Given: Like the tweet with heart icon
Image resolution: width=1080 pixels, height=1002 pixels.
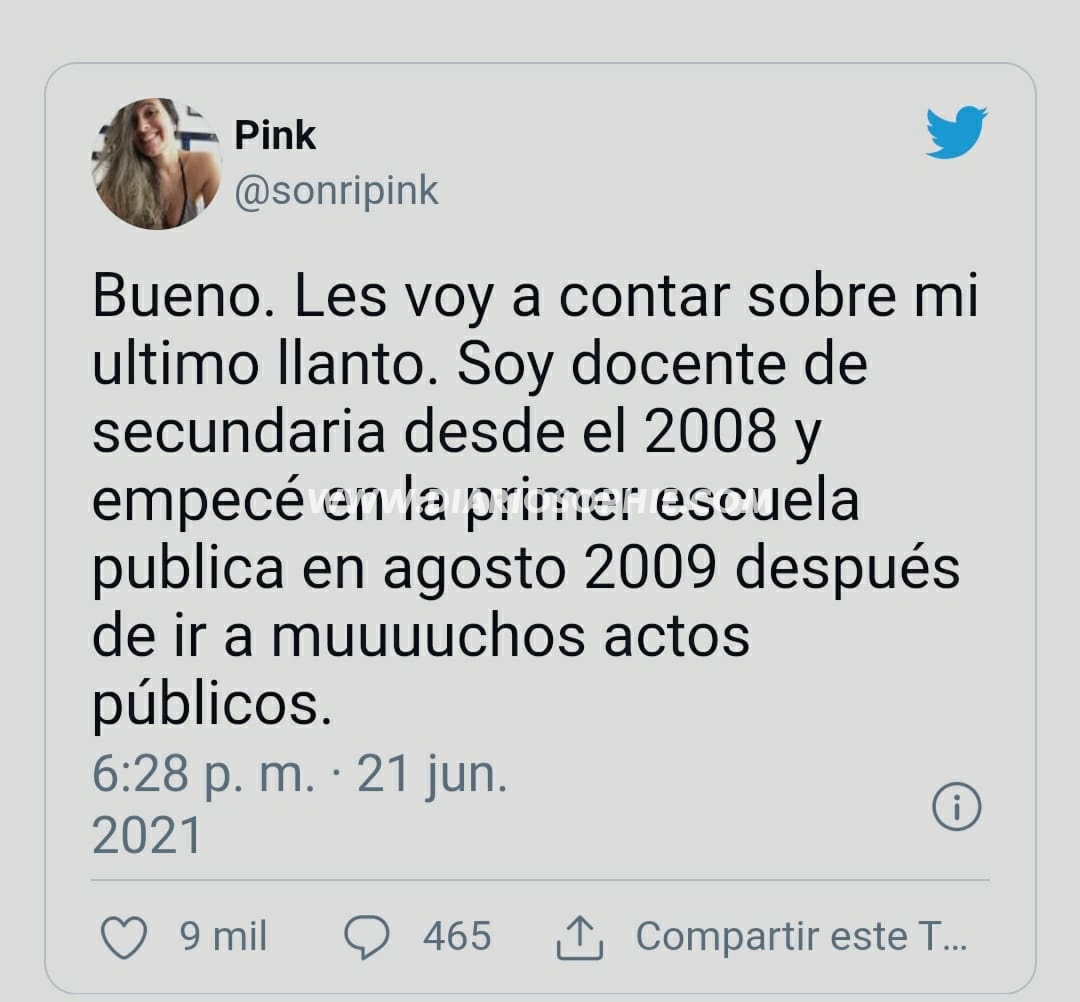Looking at the screenshot, I should click(x=124, y=937).
